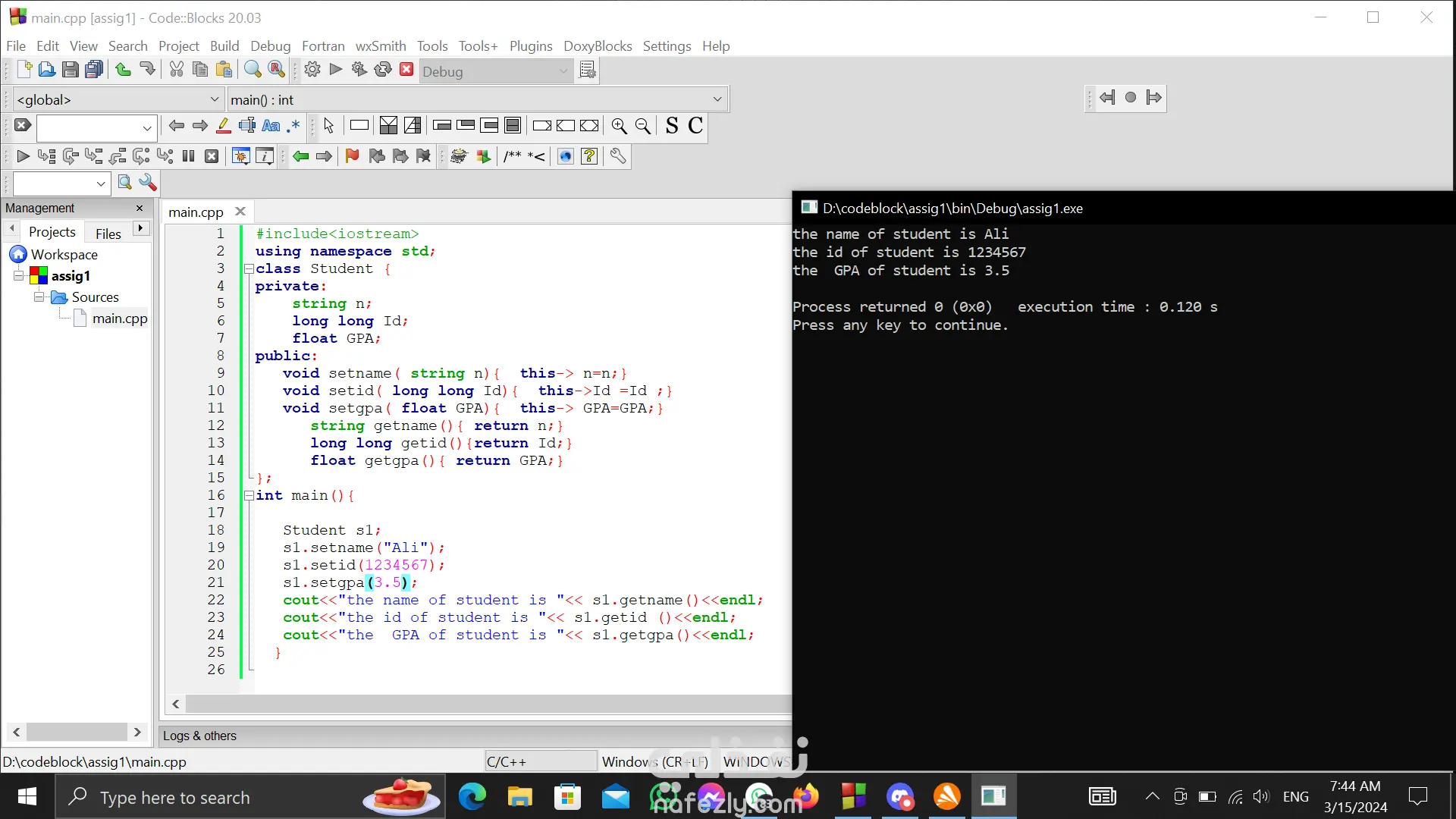
Task: Collapse the class Student fold marker
Action: [249, 268]
